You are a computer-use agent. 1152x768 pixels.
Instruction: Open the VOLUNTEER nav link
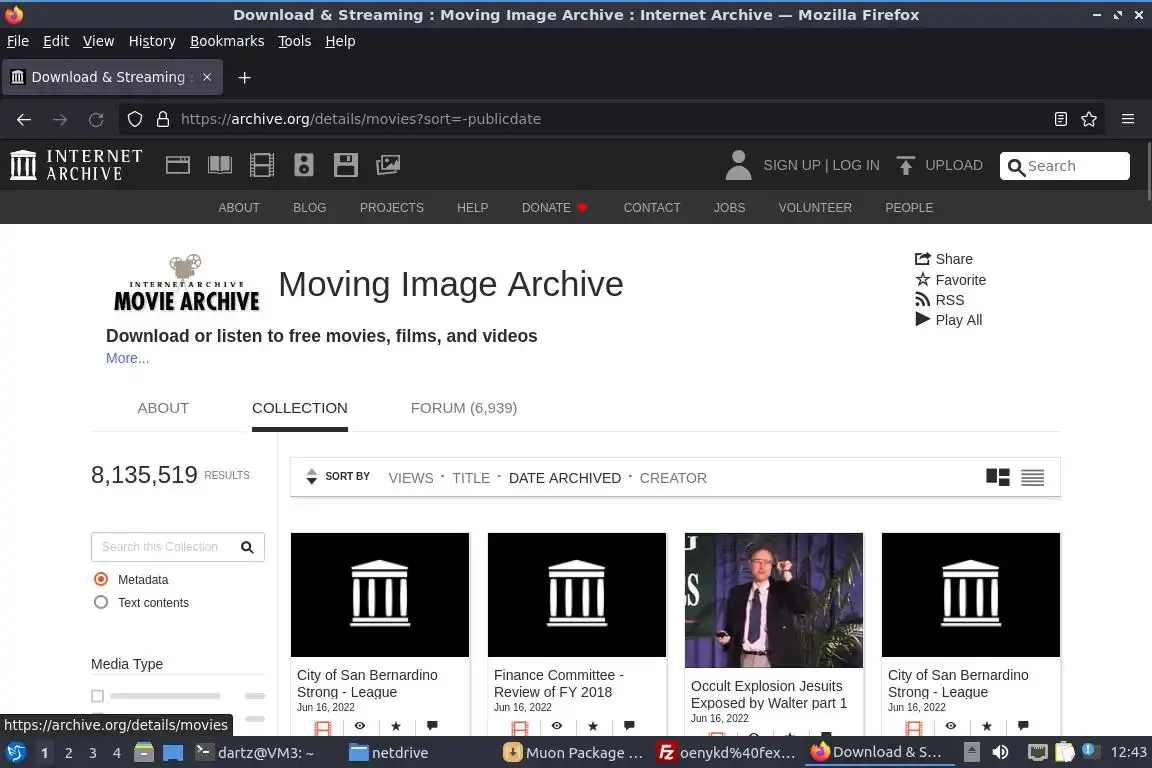[815, 208]
